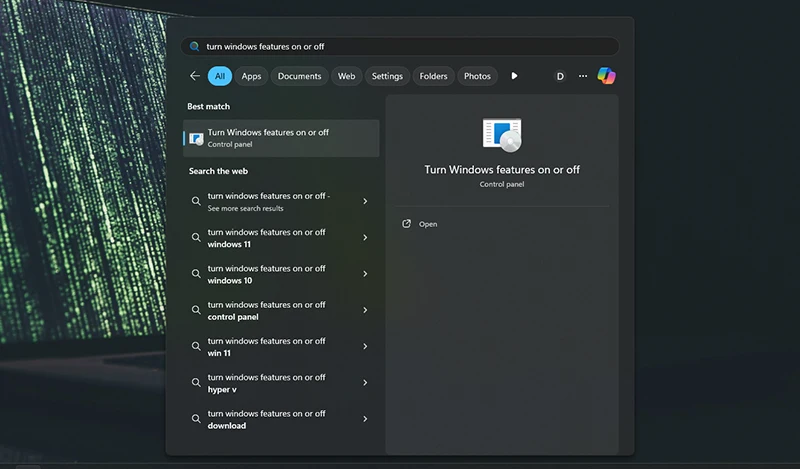
Task: Click the large Windows features preview icon
Action: (x=502, y=134)
